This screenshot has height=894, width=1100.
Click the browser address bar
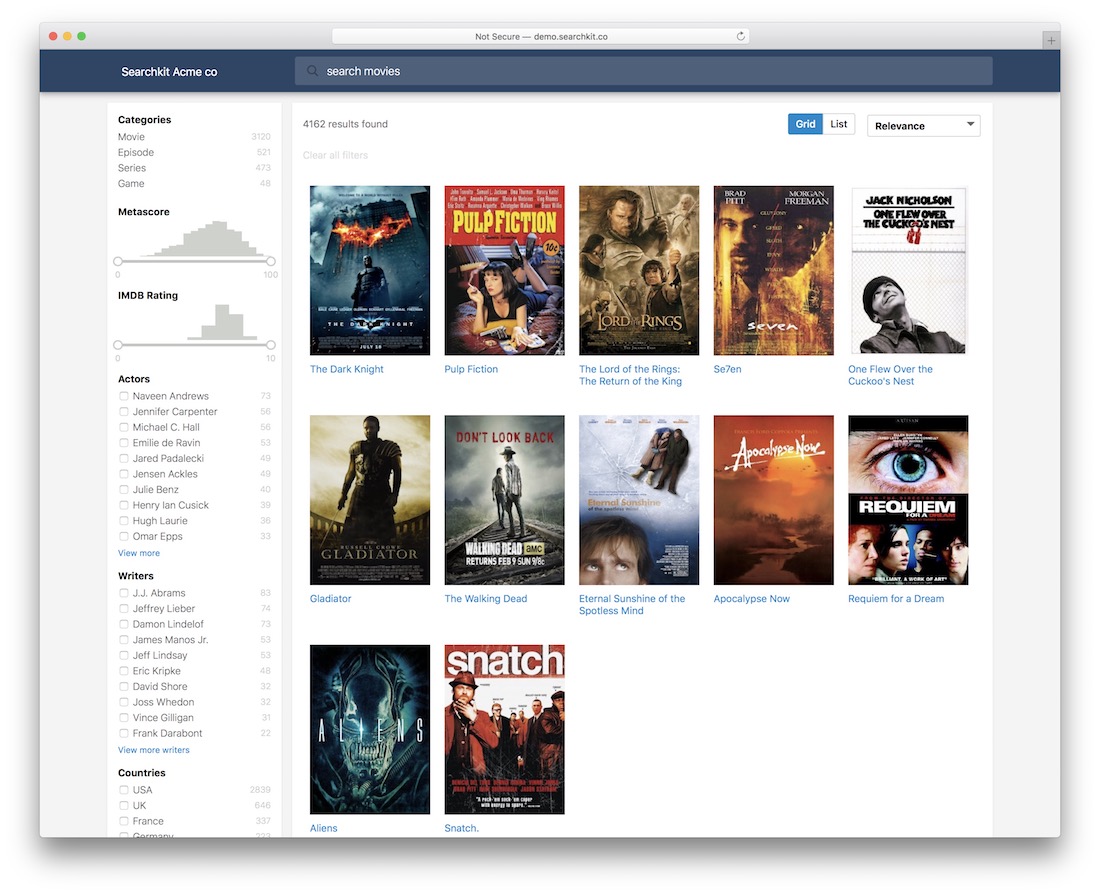pos(540,36)
